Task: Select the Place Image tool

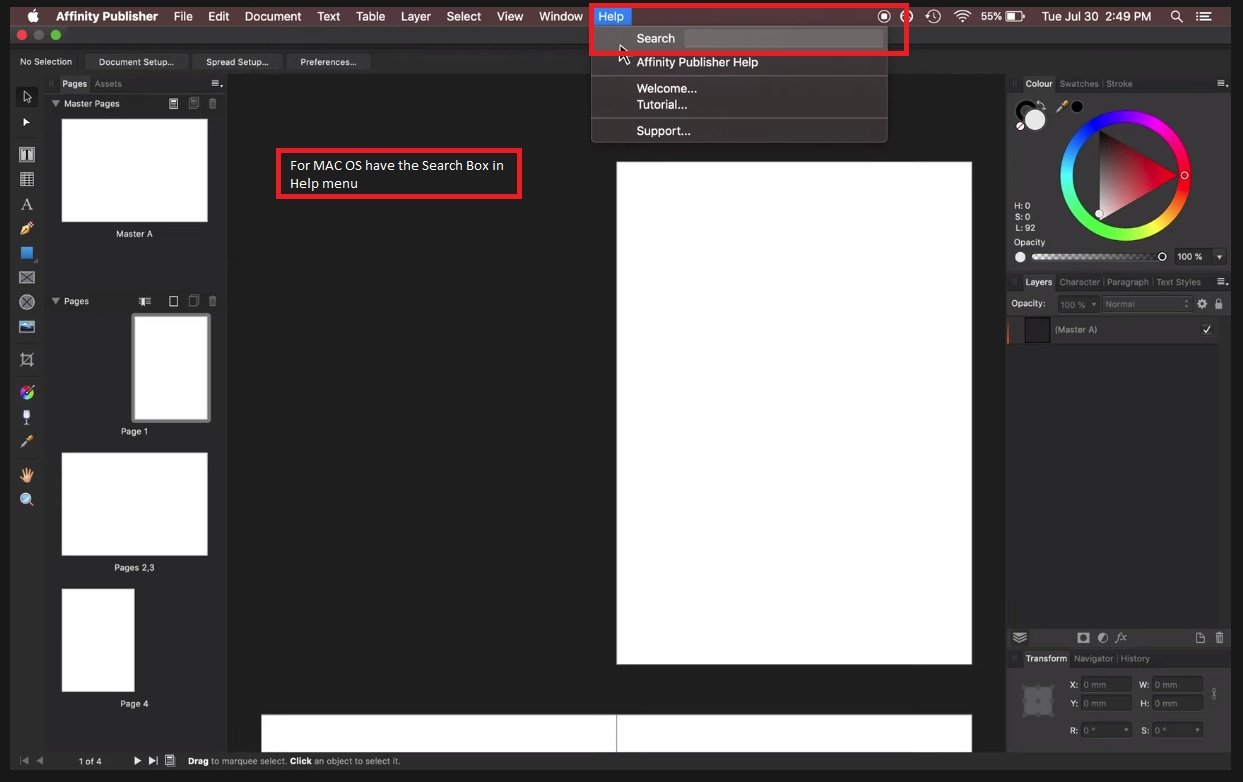Action: (27, 327)
